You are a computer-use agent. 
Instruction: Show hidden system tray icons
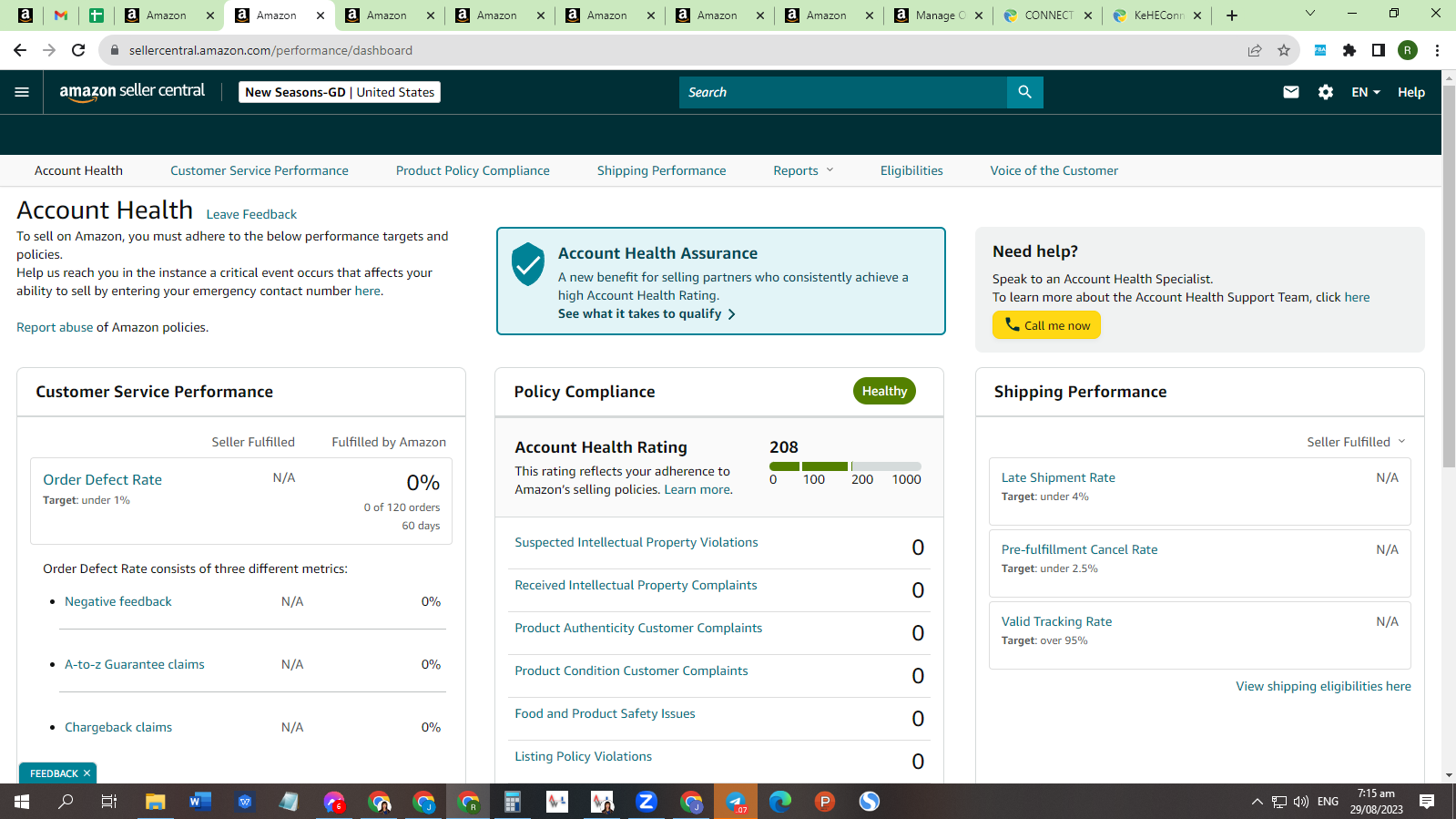click(x=1257, y=802)
